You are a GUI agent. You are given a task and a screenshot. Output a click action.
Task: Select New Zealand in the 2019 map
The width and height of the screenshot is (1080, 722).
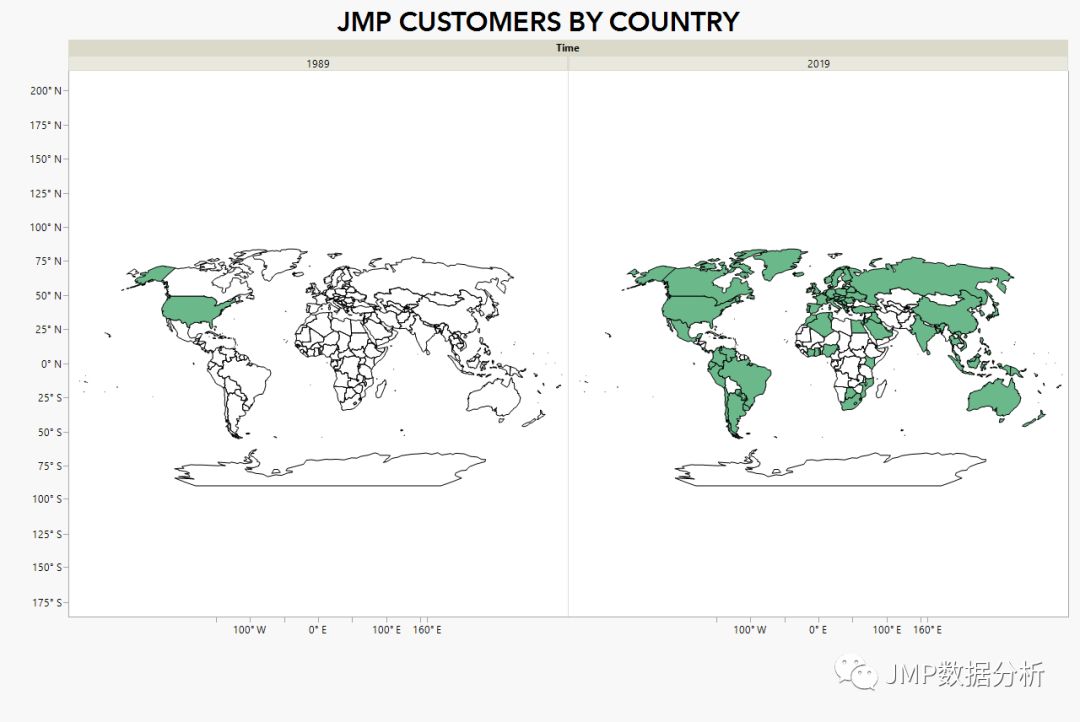click(x=1035, y=418)
